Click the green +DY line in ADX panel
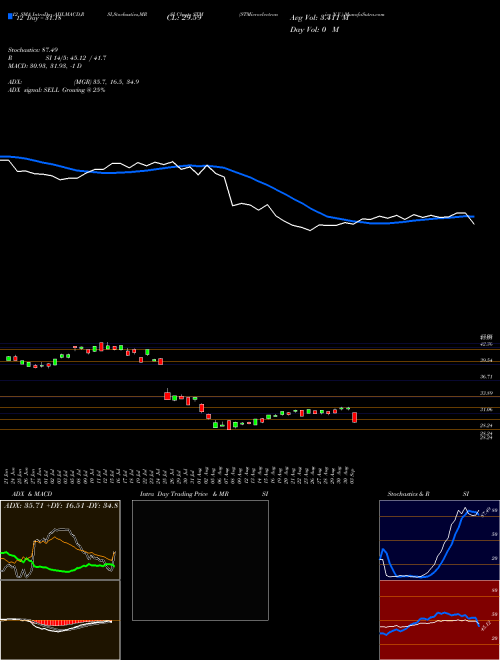This screenshot has width=500, height=660. click(59, 570)
